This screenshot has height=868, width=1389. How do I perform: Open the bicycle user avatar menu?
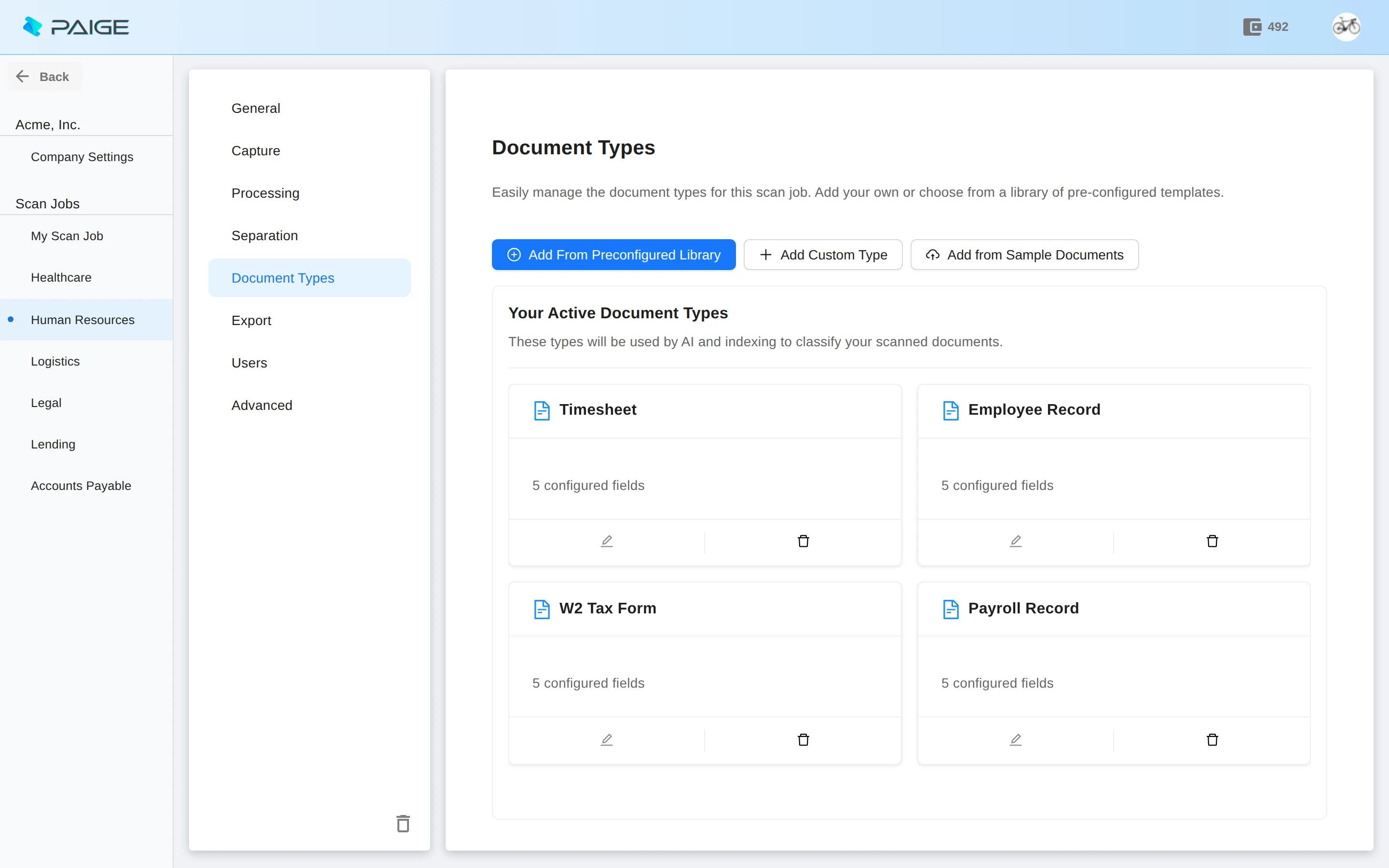click(x=1346, y=27)
